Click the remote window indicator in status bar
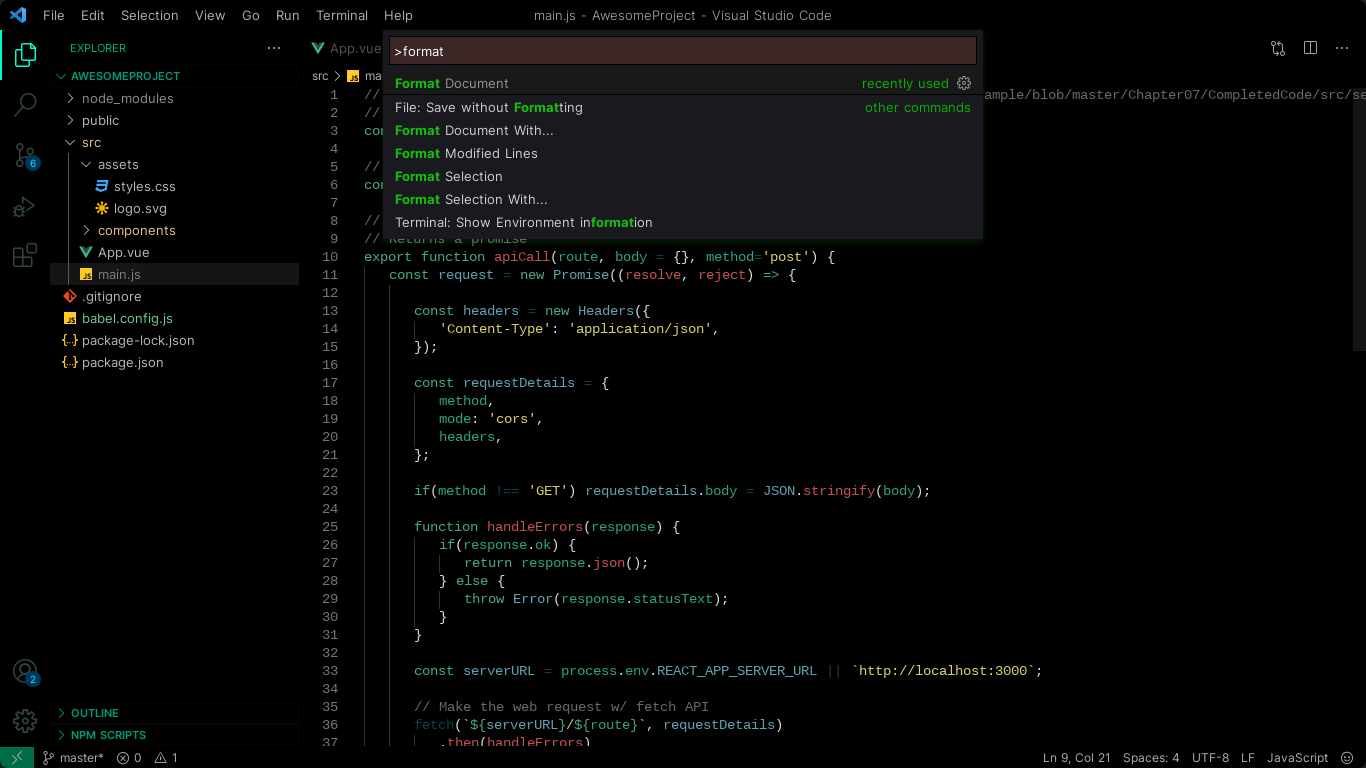1366x768 pixels. pyautogui.click(x=17, y=758)
